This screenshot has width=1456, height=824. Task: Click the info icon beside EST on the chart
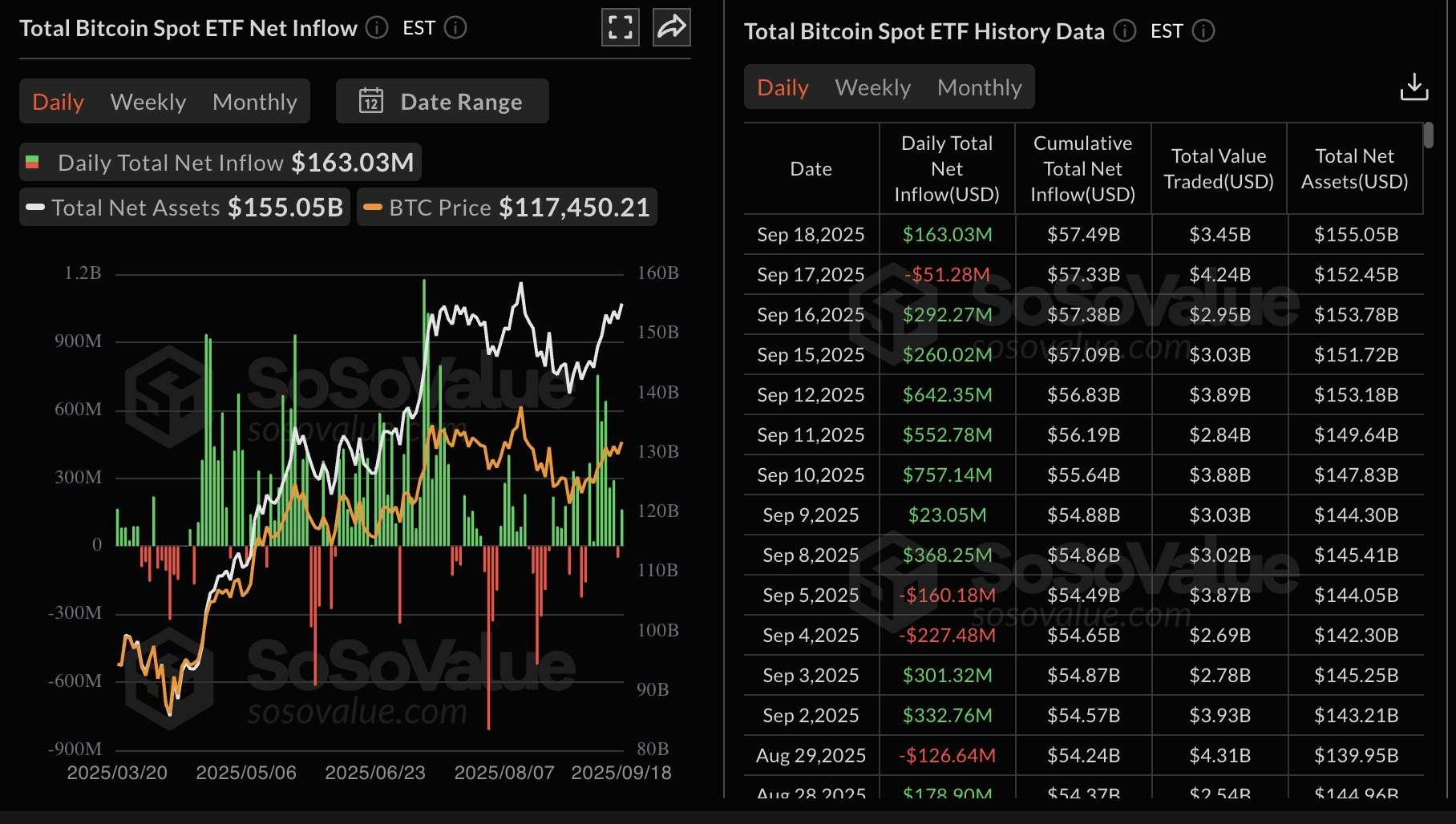455,28
